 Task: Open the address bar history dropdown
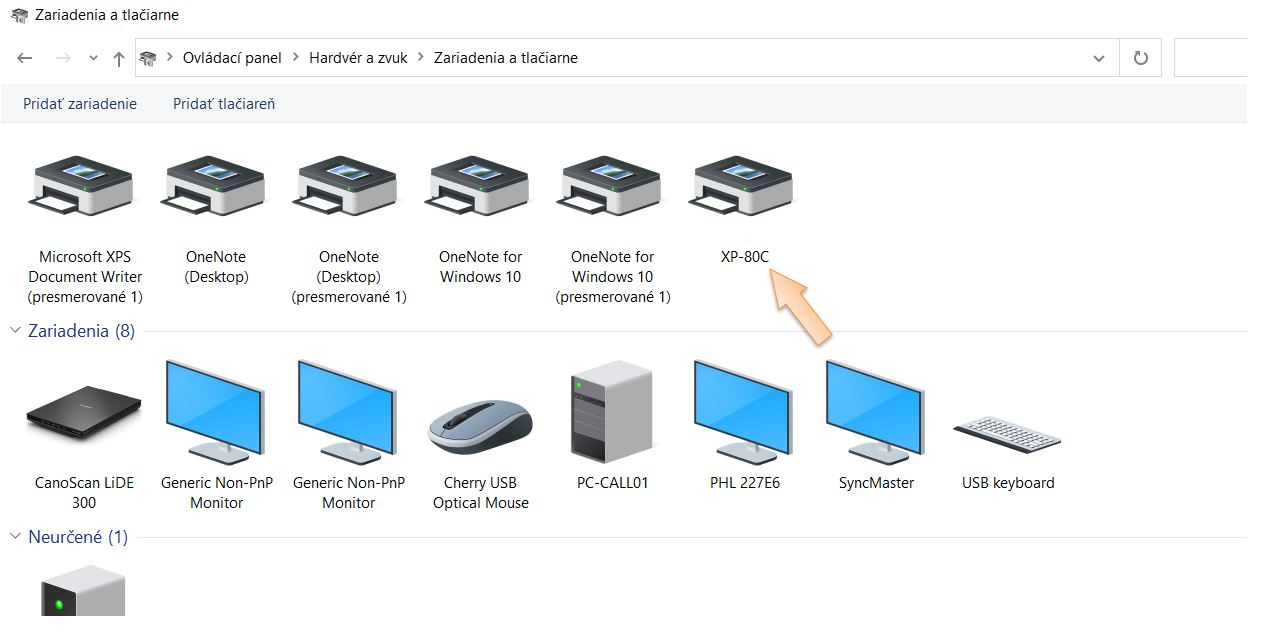point(1099,58)
